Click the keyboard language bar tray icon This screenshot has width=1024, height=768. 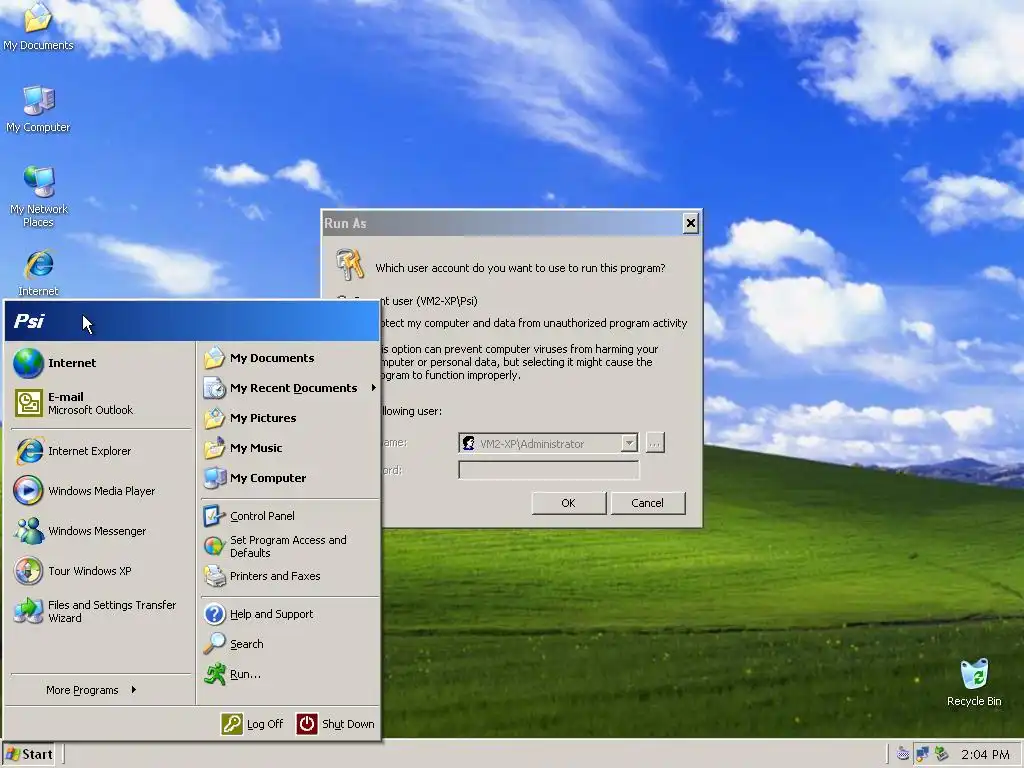(903, 754)
